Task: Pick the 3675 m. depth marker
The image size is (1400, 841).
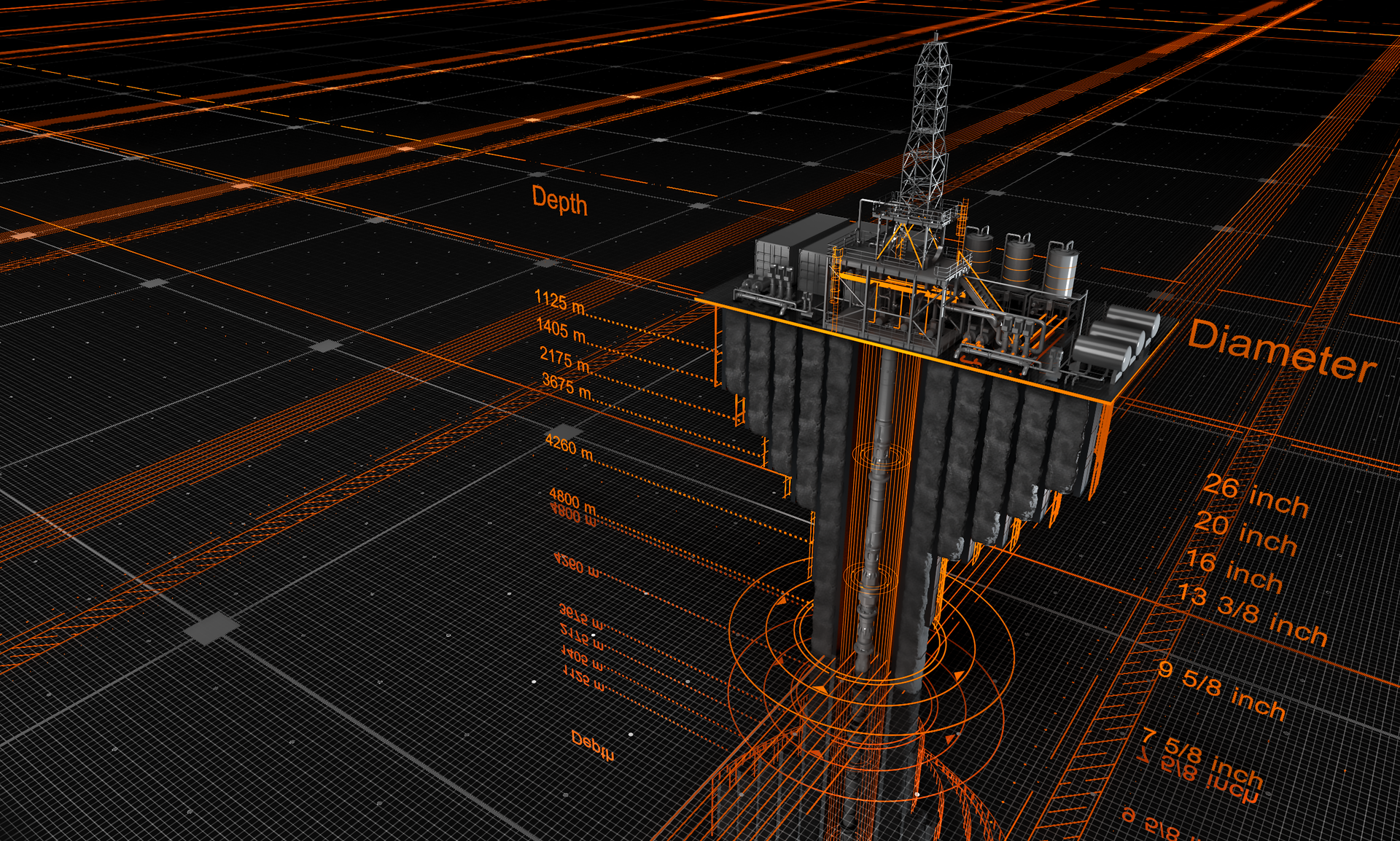Action: pyautogui.click(x=567, y=386)
